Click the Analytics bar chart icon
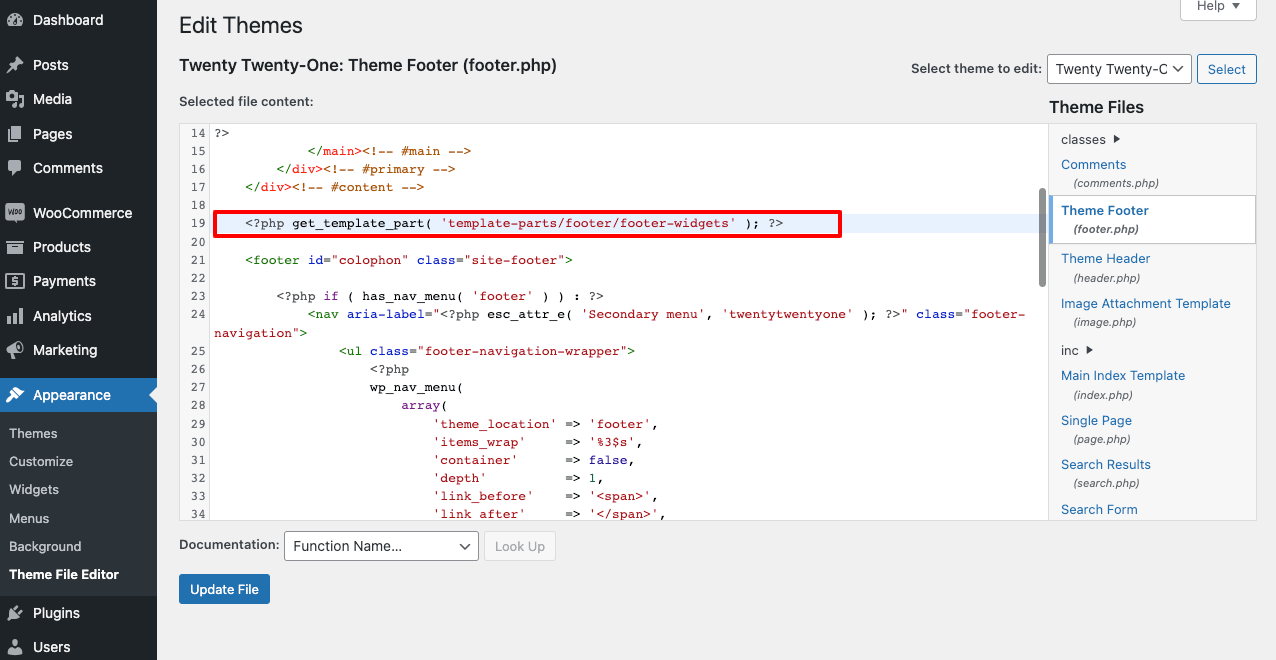The width and height of the screenshot is (1276, 660). point(15,316)
